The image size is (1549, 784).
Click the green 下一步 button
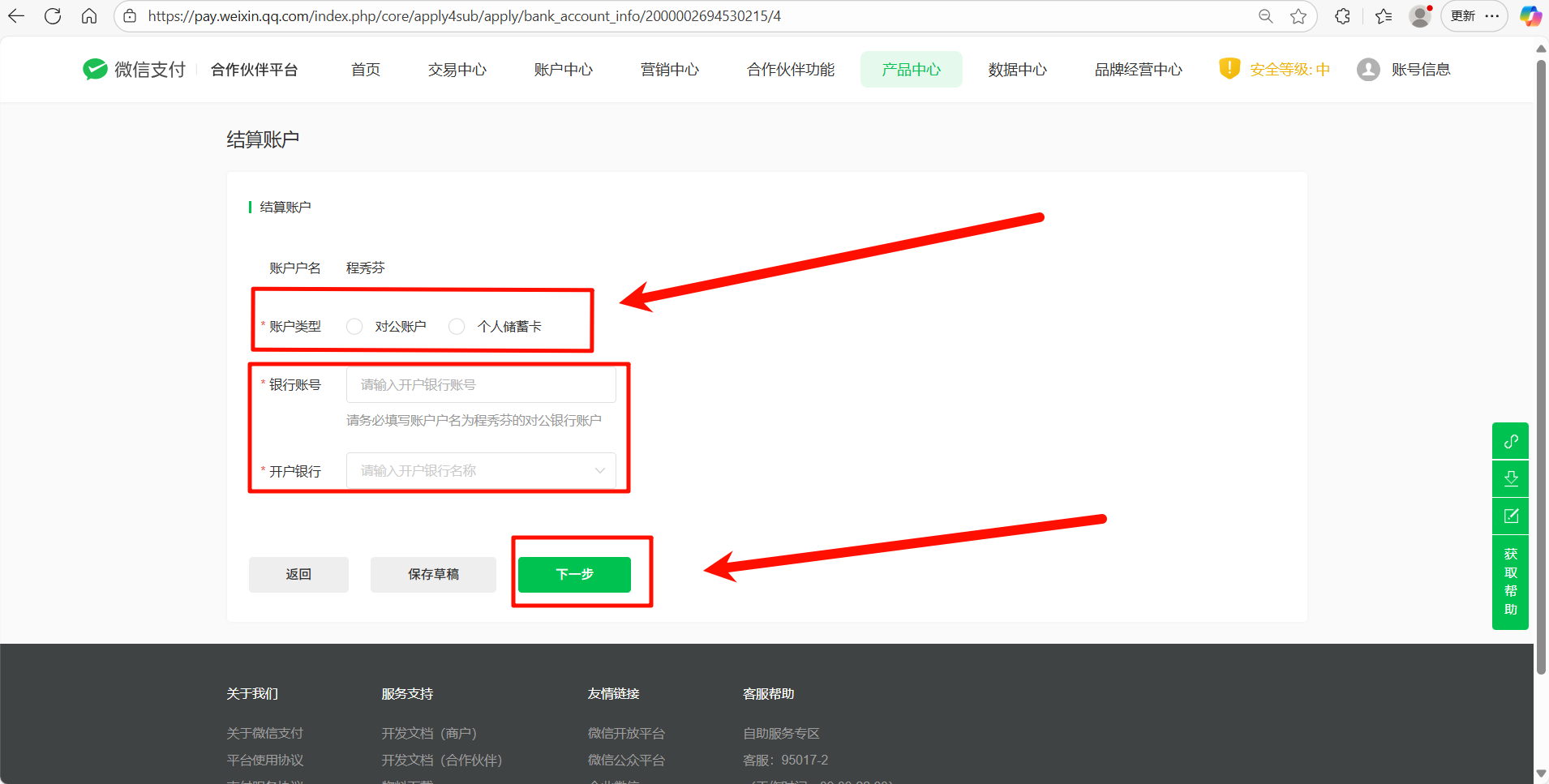[574, 574]
